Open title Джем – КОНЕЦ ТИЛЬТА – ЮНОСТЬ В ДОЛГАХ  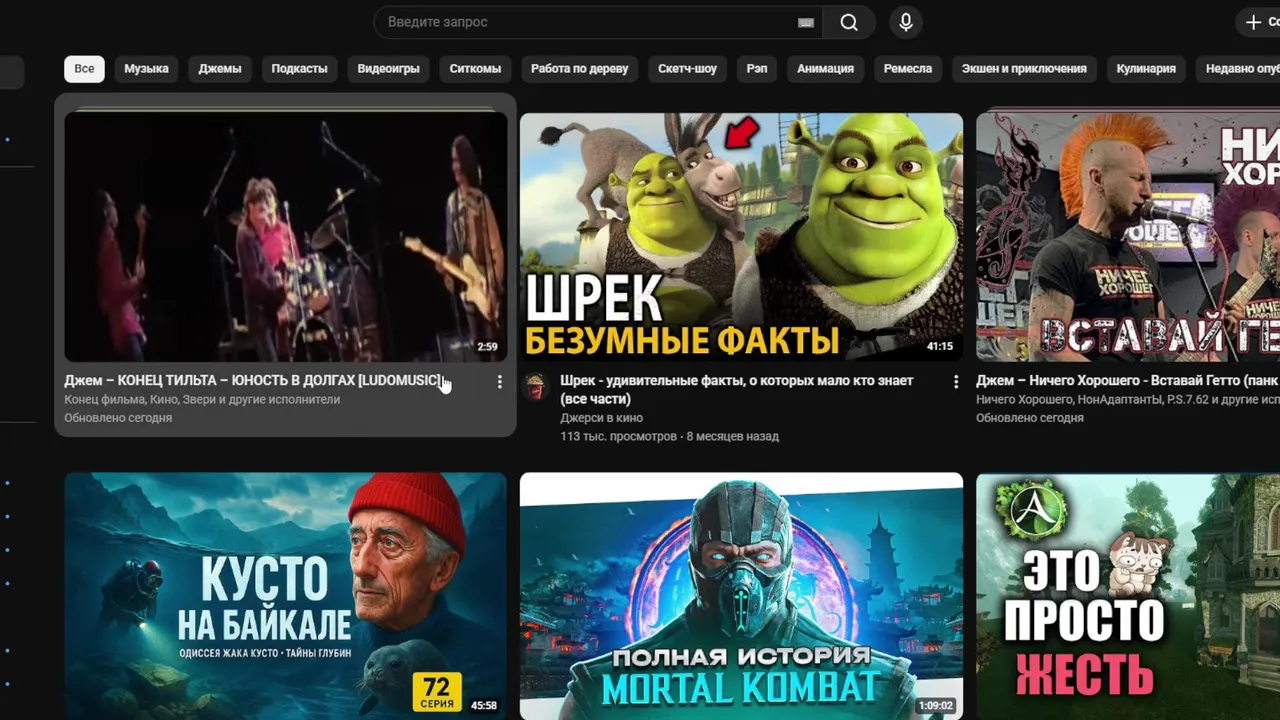(252, 381)
